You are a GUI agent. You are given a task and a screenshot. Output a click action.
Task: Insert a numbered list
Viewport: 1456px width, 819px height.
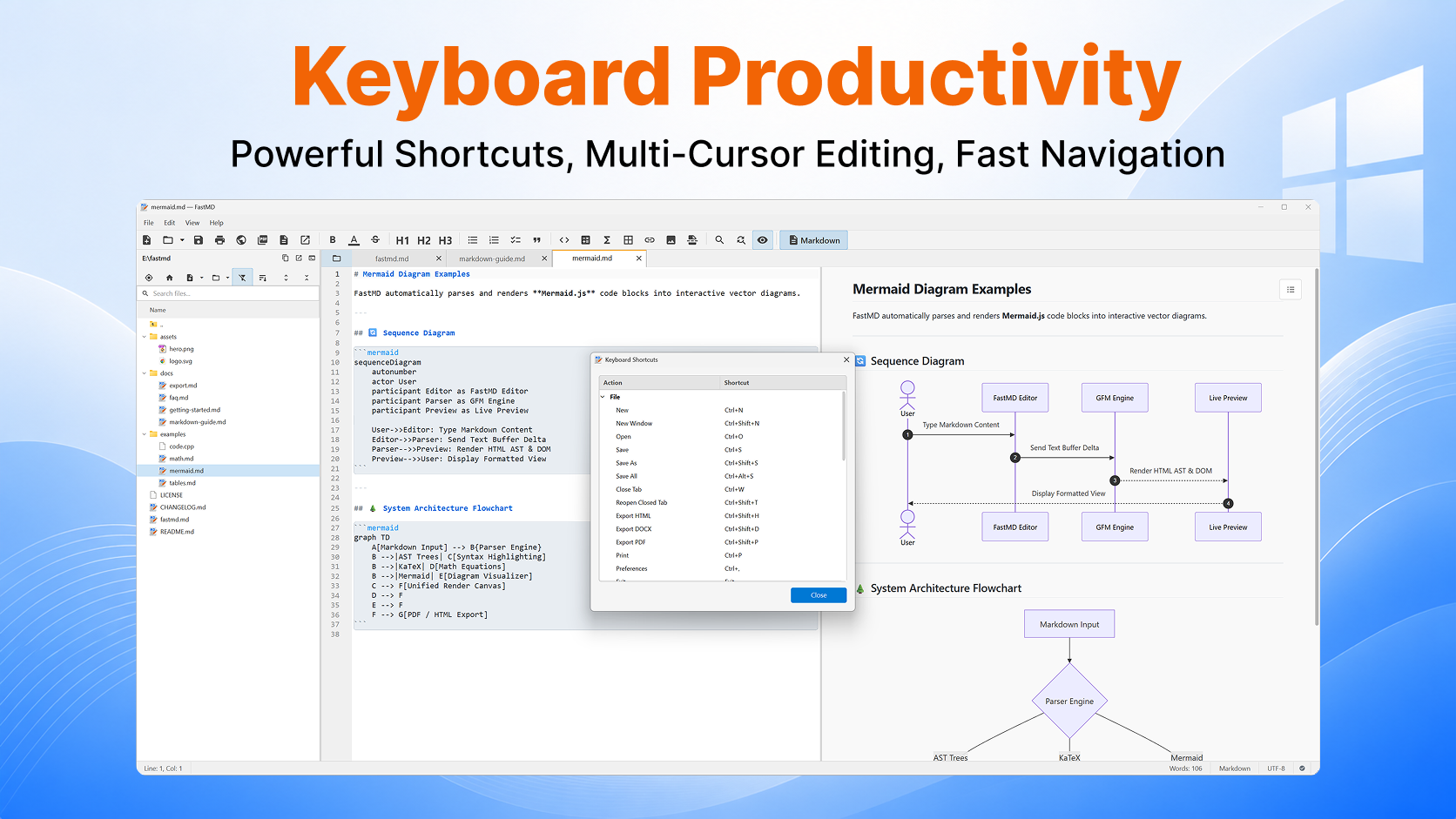pyautogui.click(x=494, y=240)
